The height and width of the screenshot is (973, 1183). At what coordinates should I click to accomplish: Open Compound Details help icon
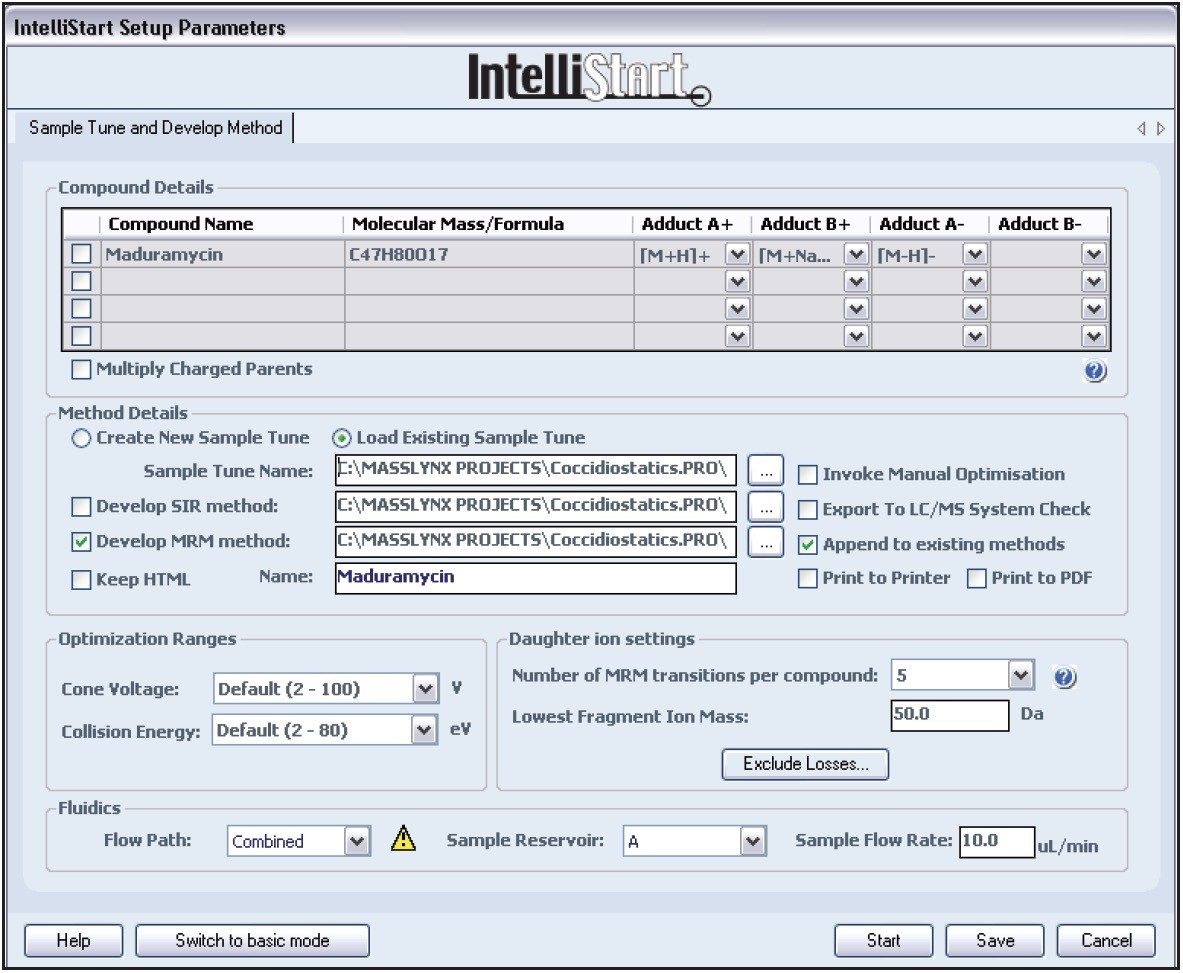tap(1095, 370)
